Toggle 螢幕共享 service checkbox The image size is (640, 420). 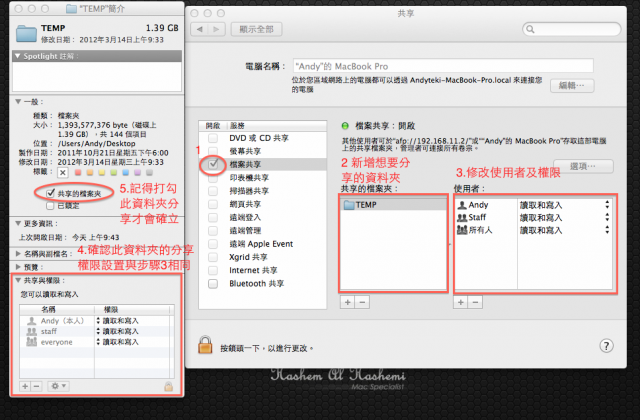[x=213, y=151]
